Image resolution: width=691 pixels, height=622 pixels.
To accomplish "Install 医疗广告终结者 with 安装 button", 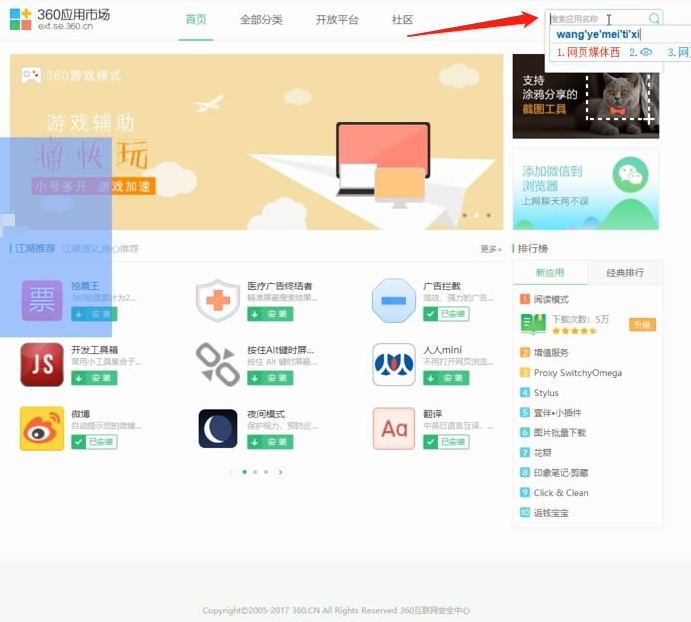I will 270,314.
